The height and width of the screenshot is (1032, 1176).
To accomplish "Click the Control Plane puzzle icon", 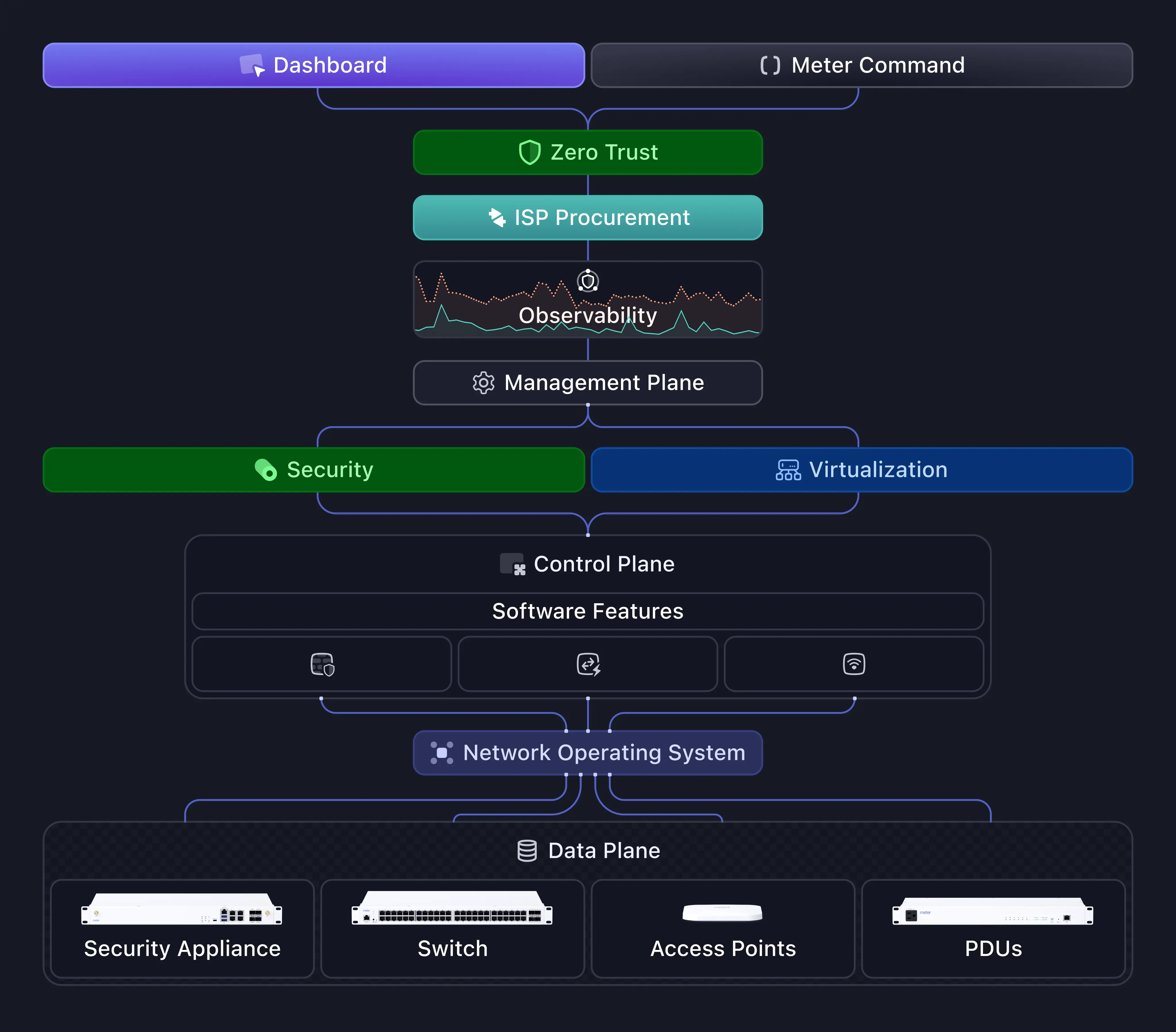I will pyautogui.click(x=512, y=564).
